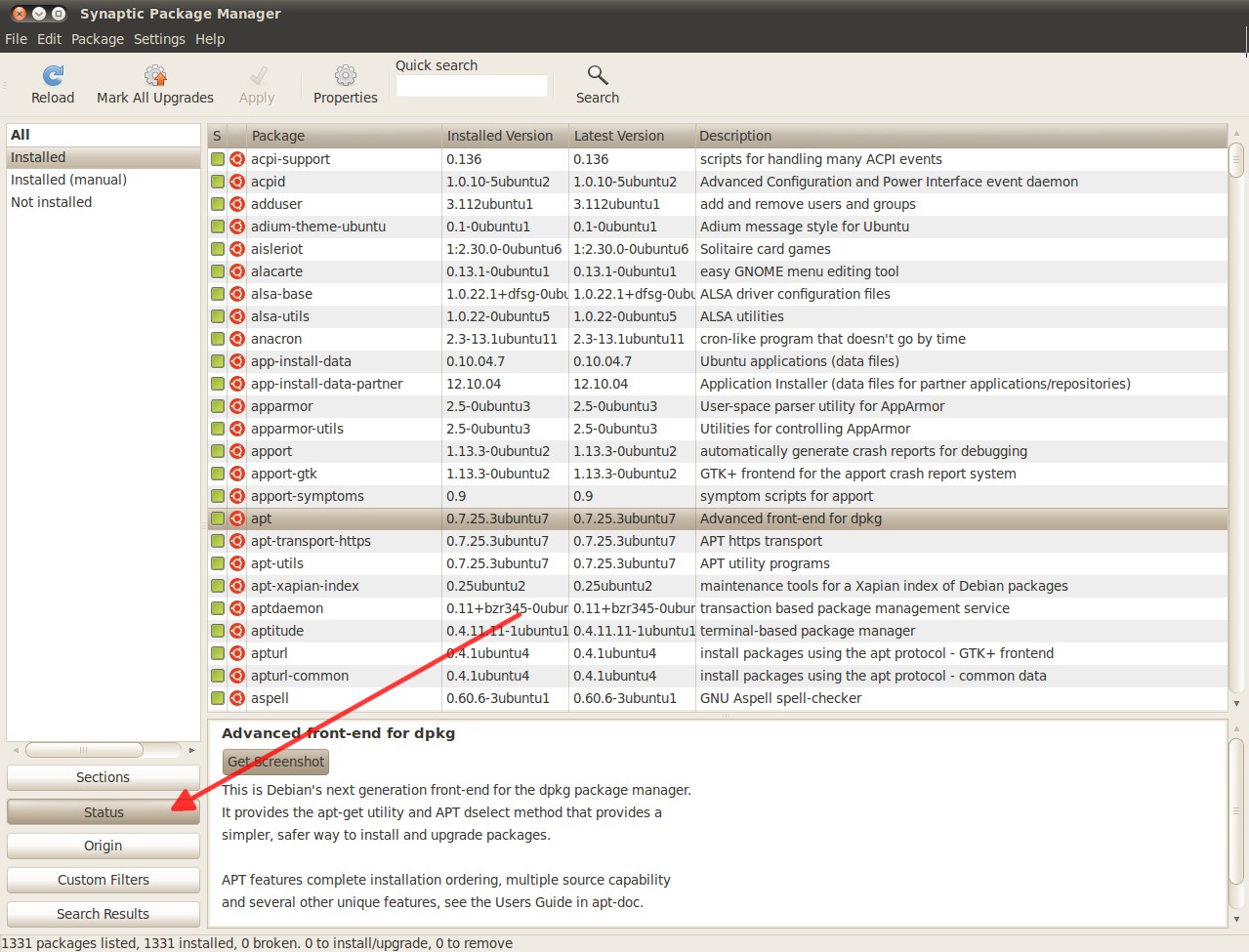Click the Reload toolbar icon
This screenshot has width=1249, height=952.
point(53,75)
